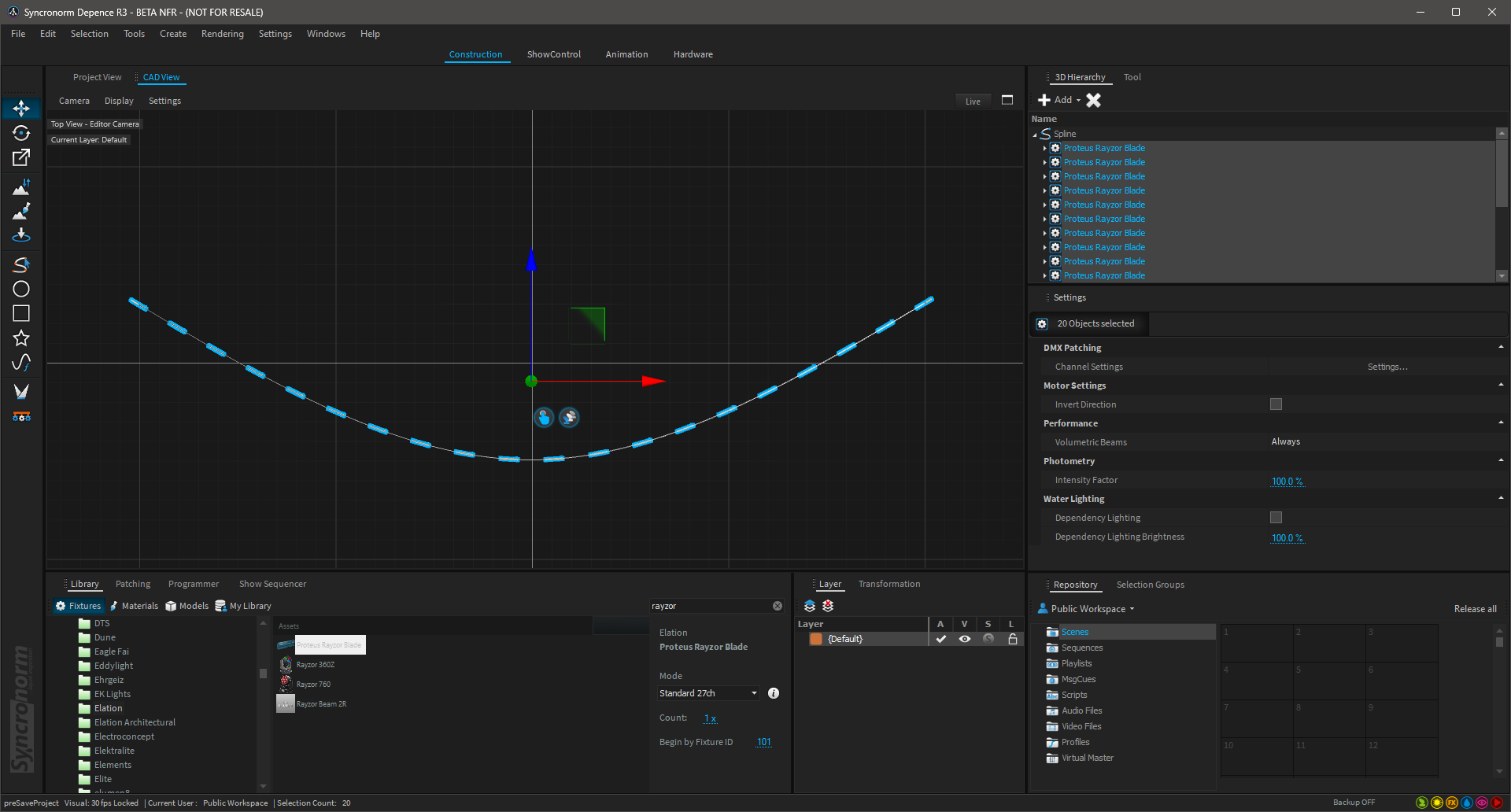Click the Intensity Factor 100.0 % value
Screen dimensions: 1511x812
(x=1287, y=481)
